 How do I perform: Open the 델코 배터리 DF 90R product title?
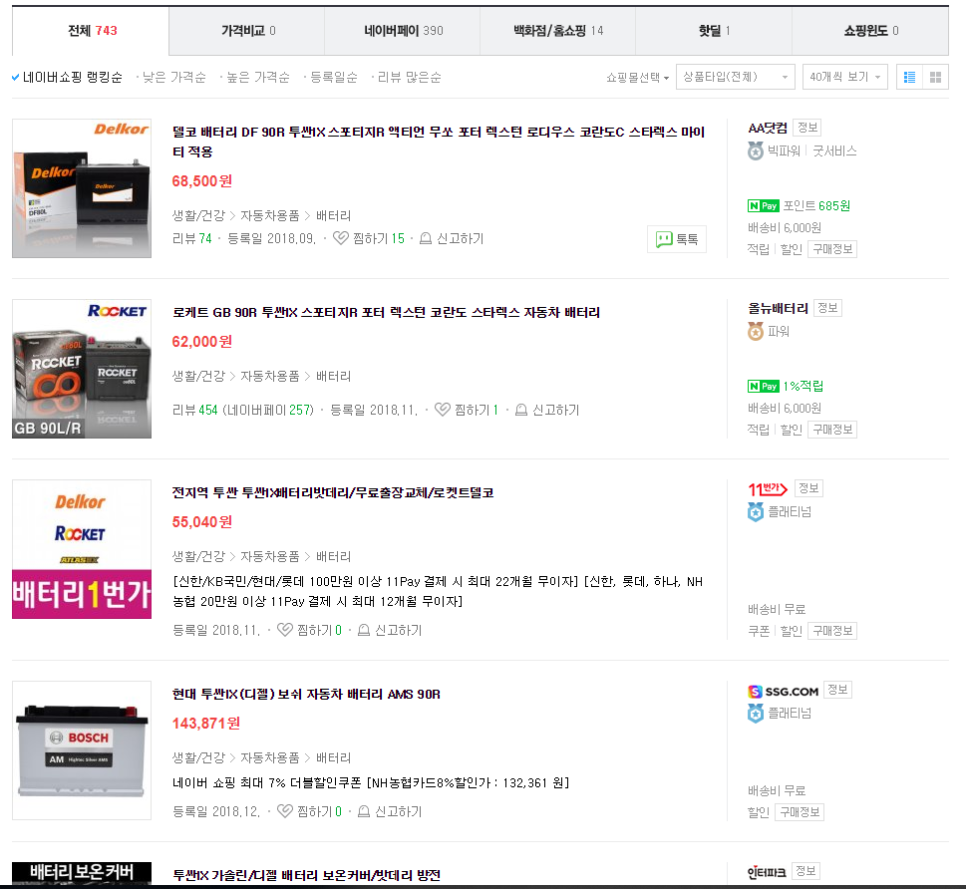438,142
